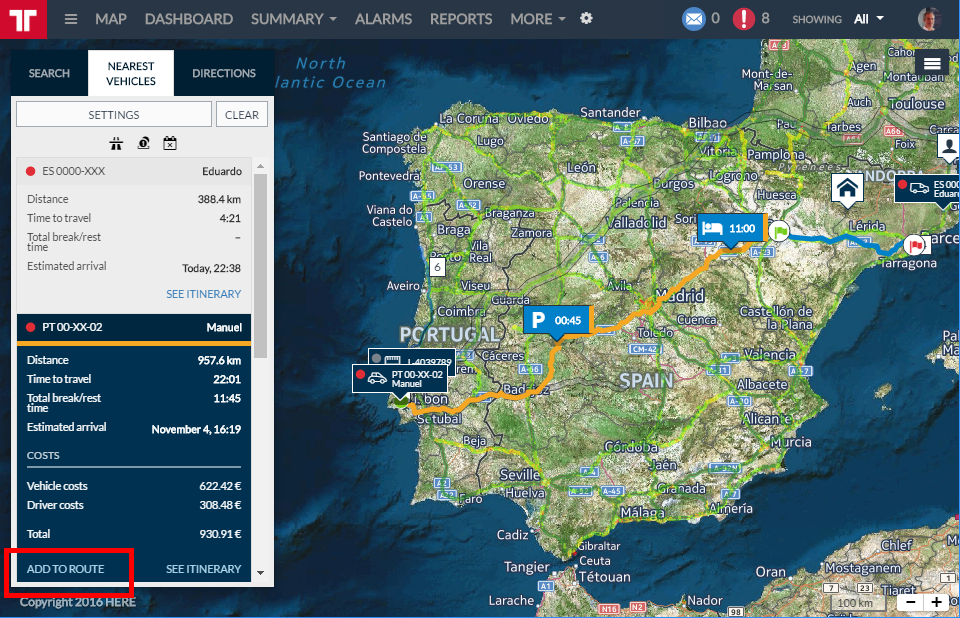Open the Showing All filter dropdown

[x=868, y=19]
